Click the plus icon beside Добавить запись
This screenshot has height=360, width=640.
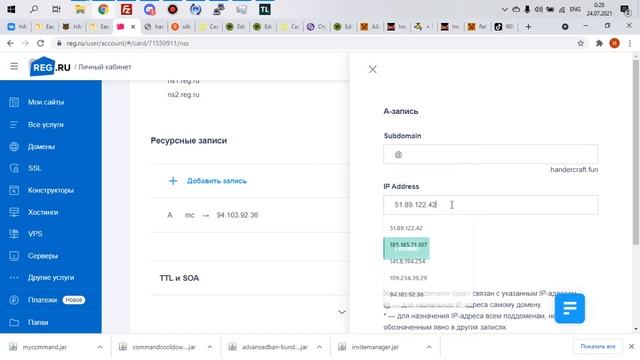point(173,181)
